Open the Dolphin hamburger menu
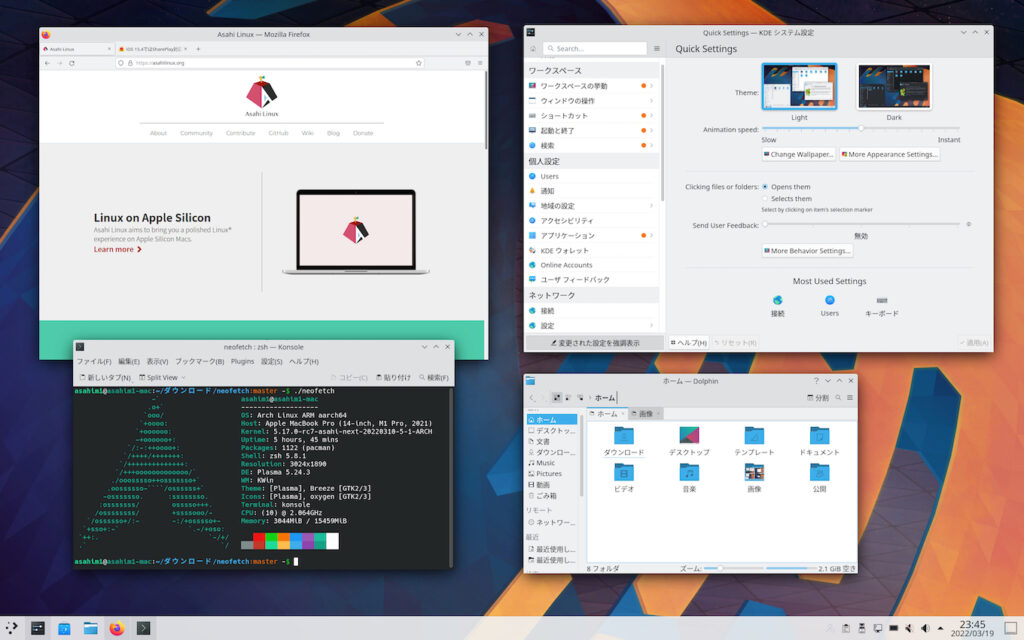1024x640 pixels. (851, 397)
